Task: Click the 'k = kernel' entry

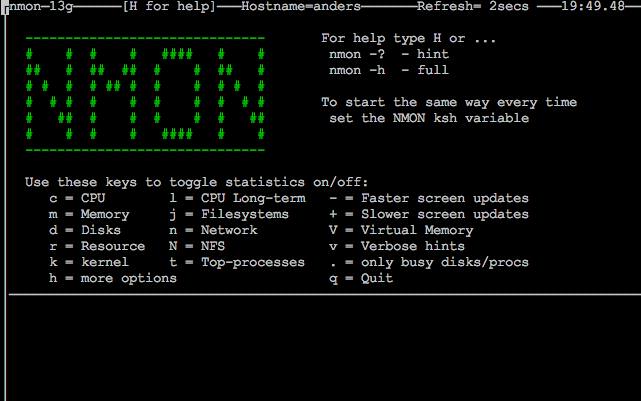Action: 89,262
